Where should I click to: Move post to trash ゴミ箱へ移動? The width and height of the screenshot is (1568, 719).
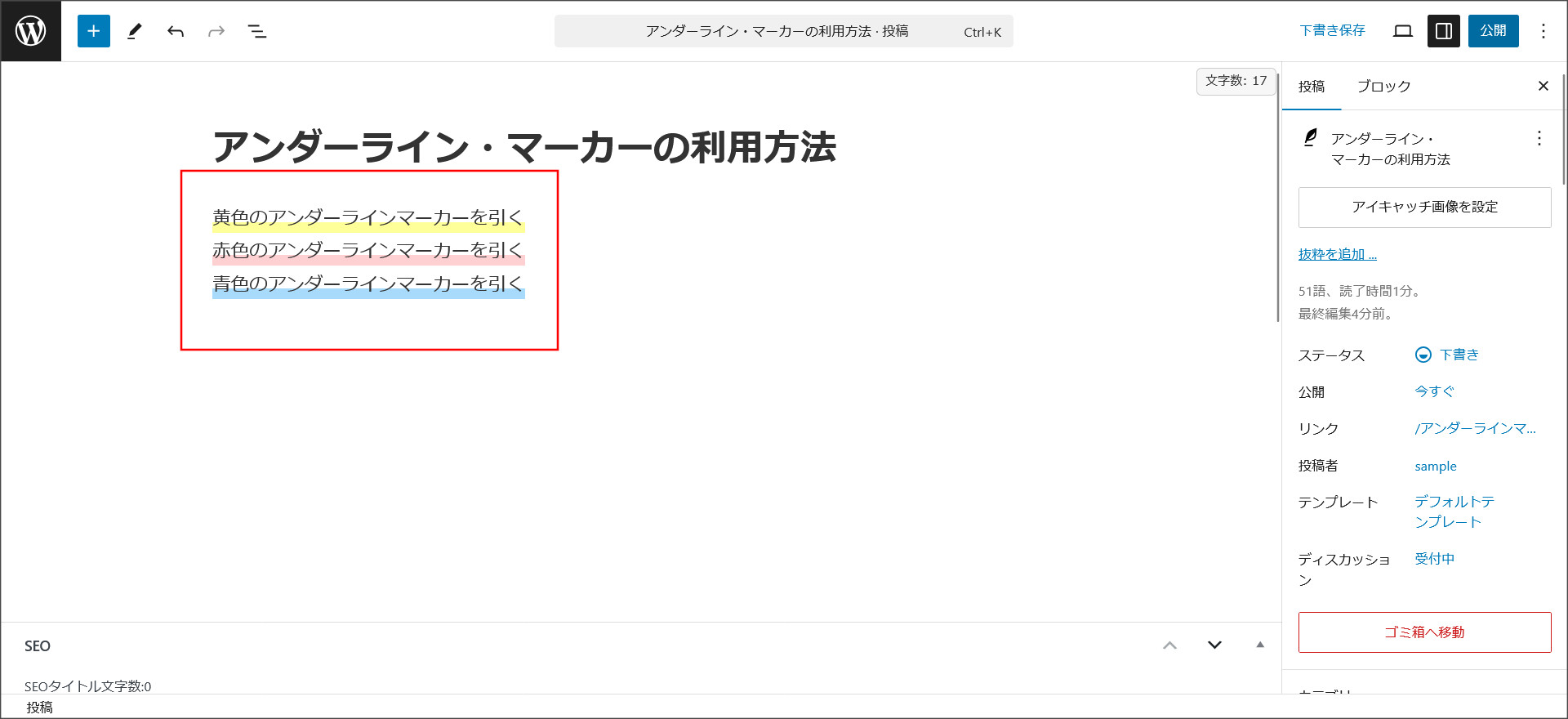tap(1425, 632)
